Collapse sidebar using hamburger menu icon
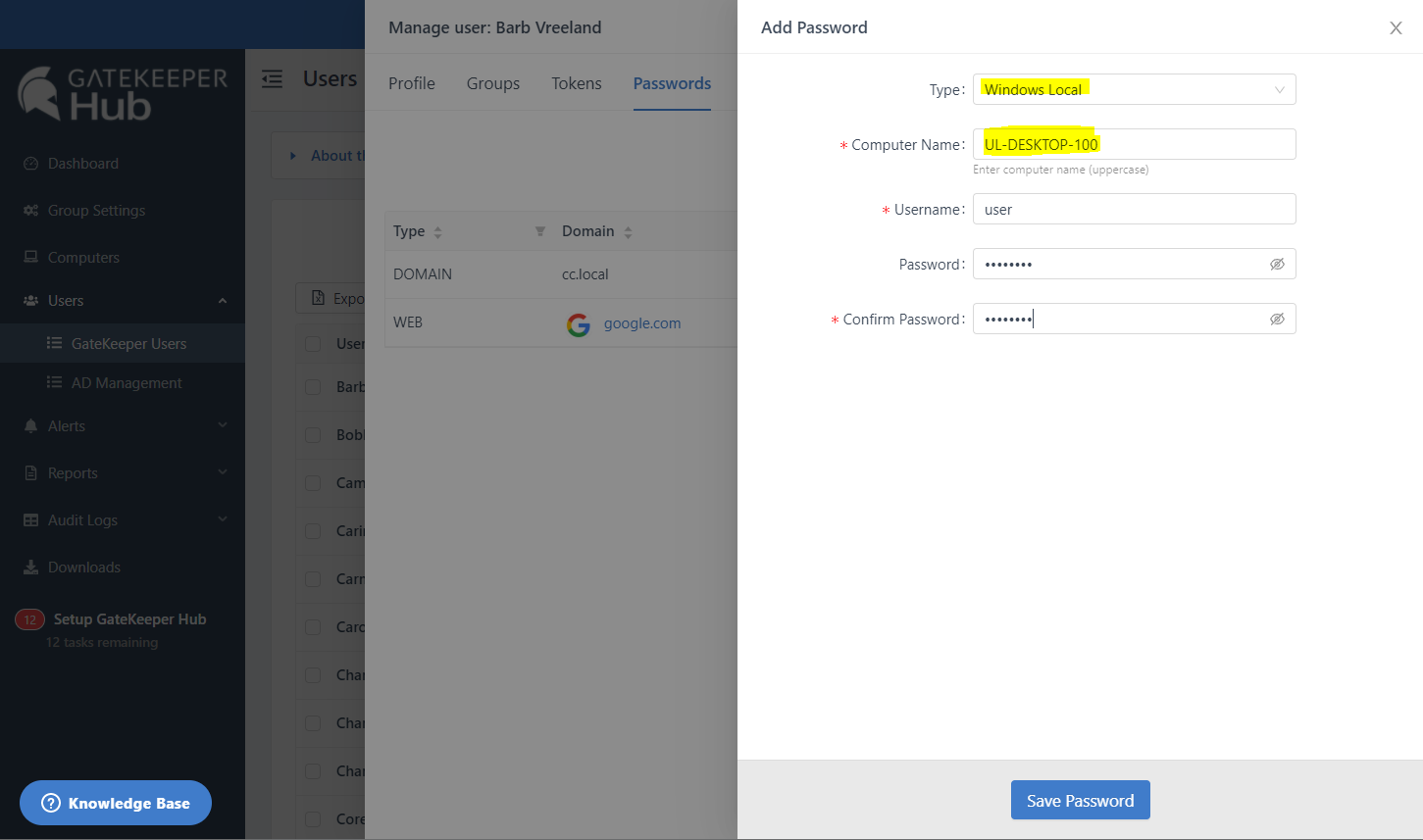This screenshot has height=840, width=1423. pyautogui.click(x=273, y=79)
